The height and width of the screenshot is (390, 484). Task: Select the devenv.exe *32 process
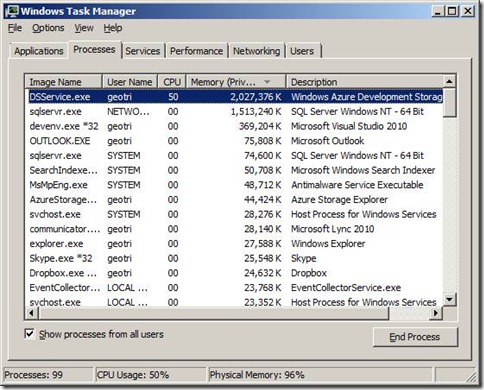click(234, 126)
